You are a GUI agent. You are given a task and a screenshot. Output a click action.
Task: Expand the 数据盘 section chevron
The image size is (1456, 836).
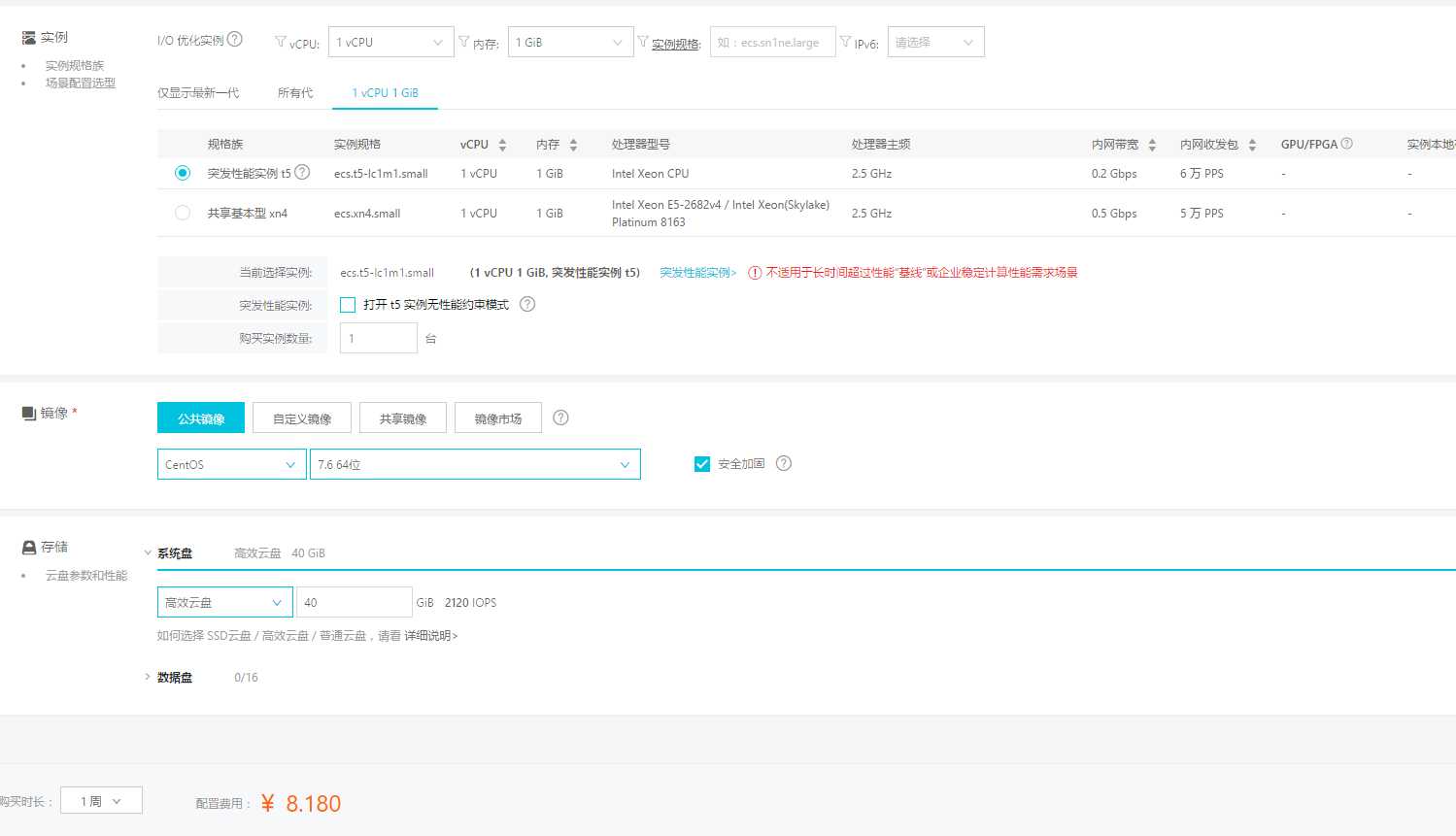coord(148,677)
